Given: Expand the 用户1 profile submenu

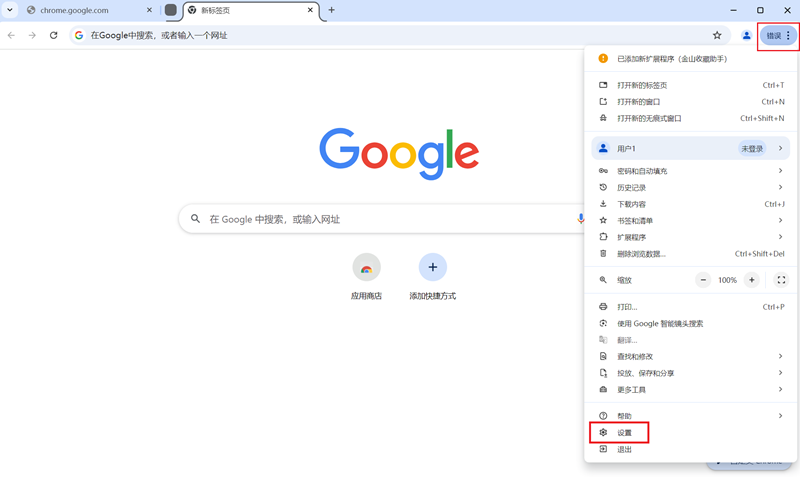Looking at the screenshot, I should point(691,148).
